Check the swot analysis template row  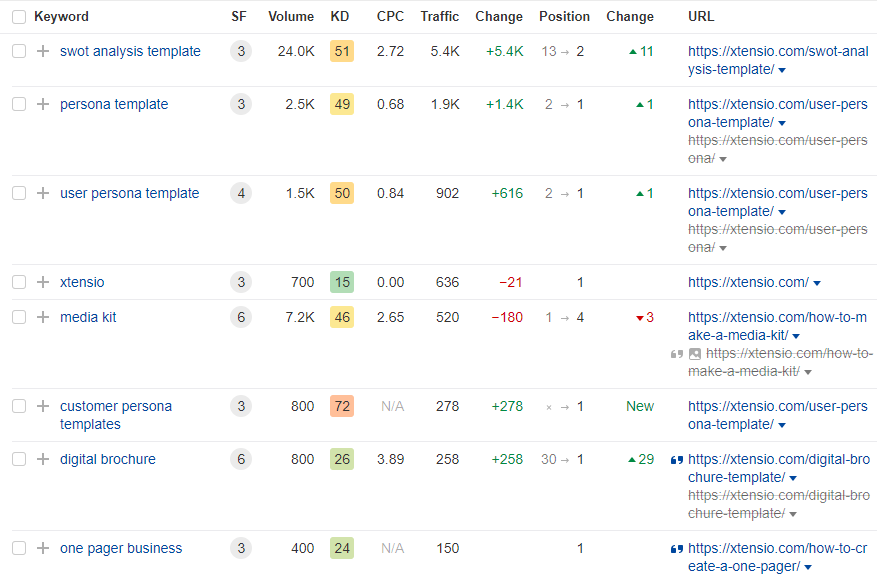19,51
